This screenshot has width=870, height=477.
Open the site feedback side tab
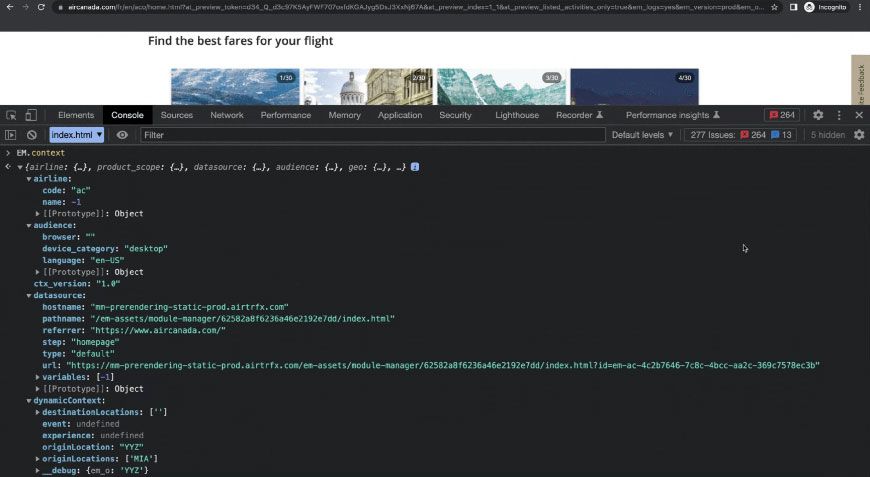[861, 80]
